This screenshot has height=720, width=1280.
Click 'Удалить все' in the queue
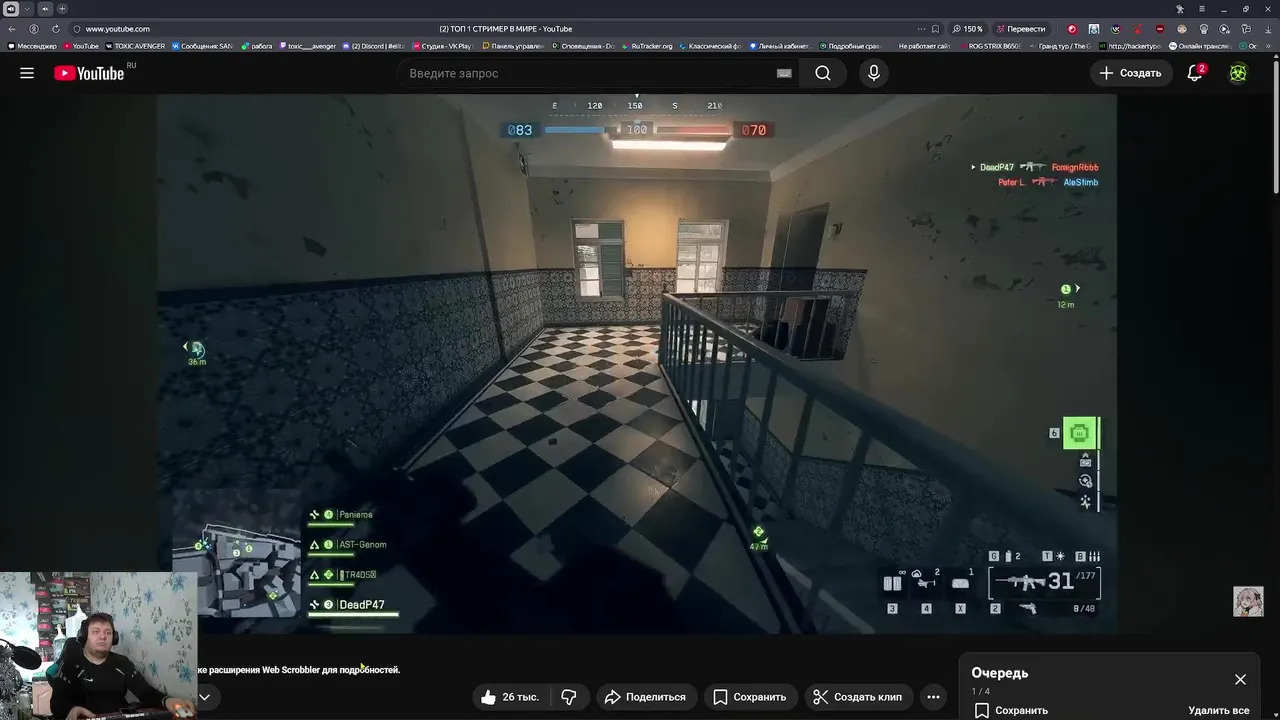(x=1218, y=710)
